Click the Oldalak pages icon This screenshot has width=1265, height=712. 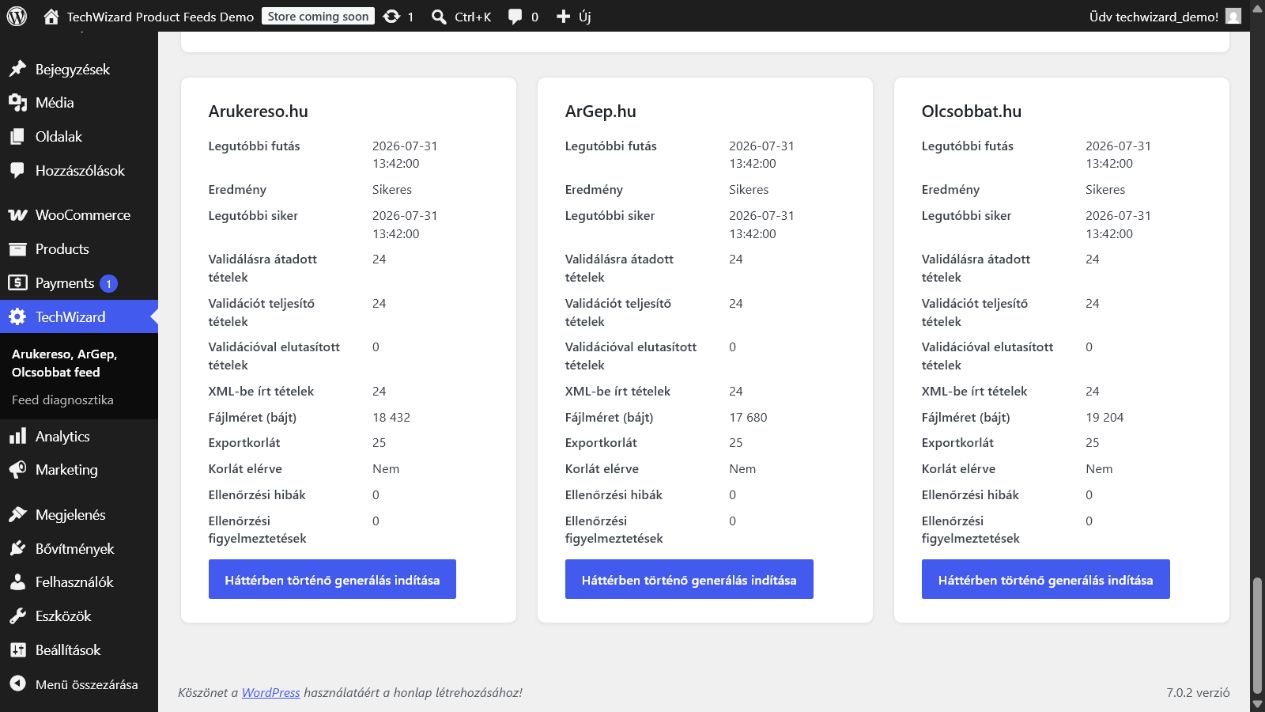click(17, 136)
